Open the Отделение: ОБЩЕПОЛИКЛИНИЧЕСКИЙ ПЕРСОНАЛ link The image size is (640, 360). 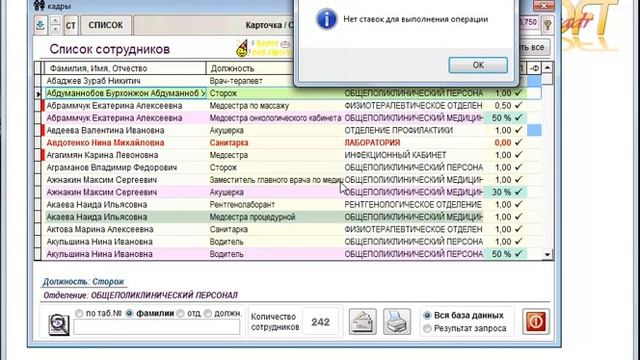click(140, 295)
